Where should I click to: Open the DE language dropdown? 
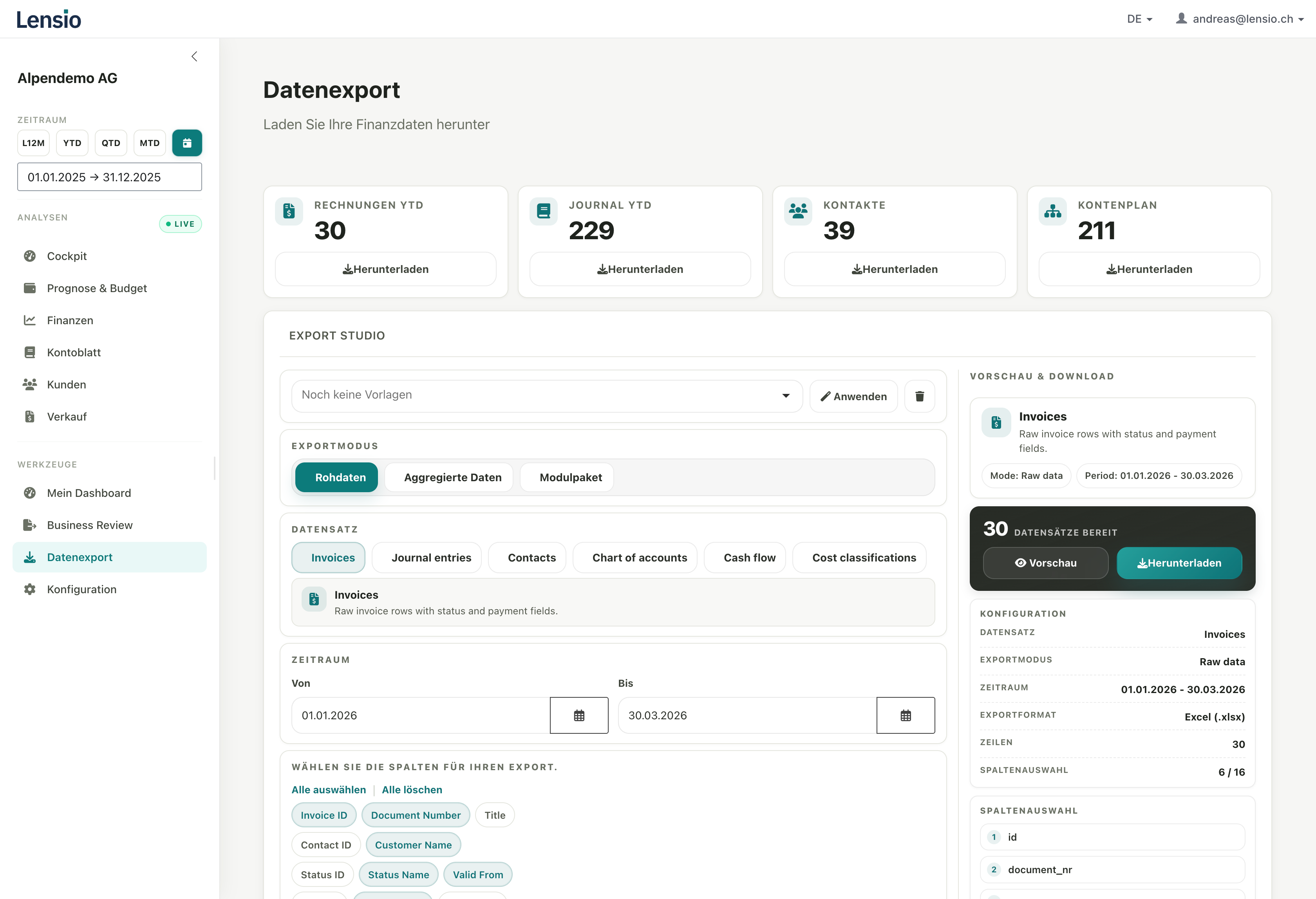coord(1139,19)
